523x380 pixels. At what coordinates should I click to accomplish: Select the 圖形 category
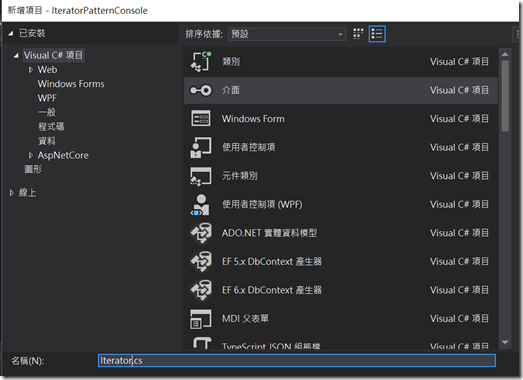point(33,169)
